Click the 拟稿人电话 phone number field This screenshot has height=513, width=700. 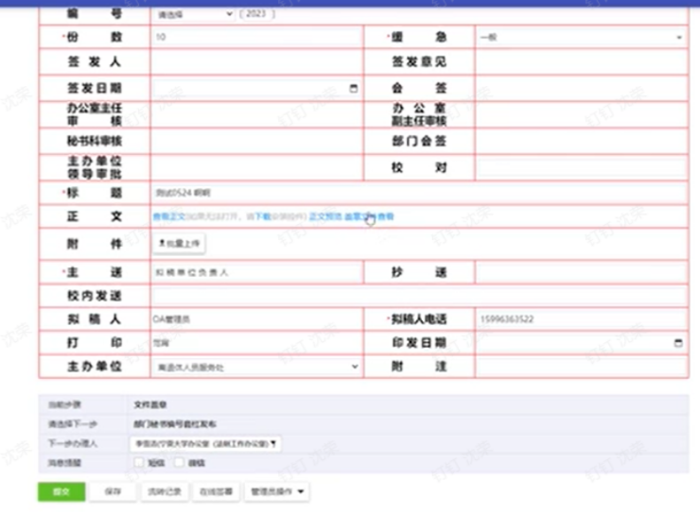tap(580, 319)
